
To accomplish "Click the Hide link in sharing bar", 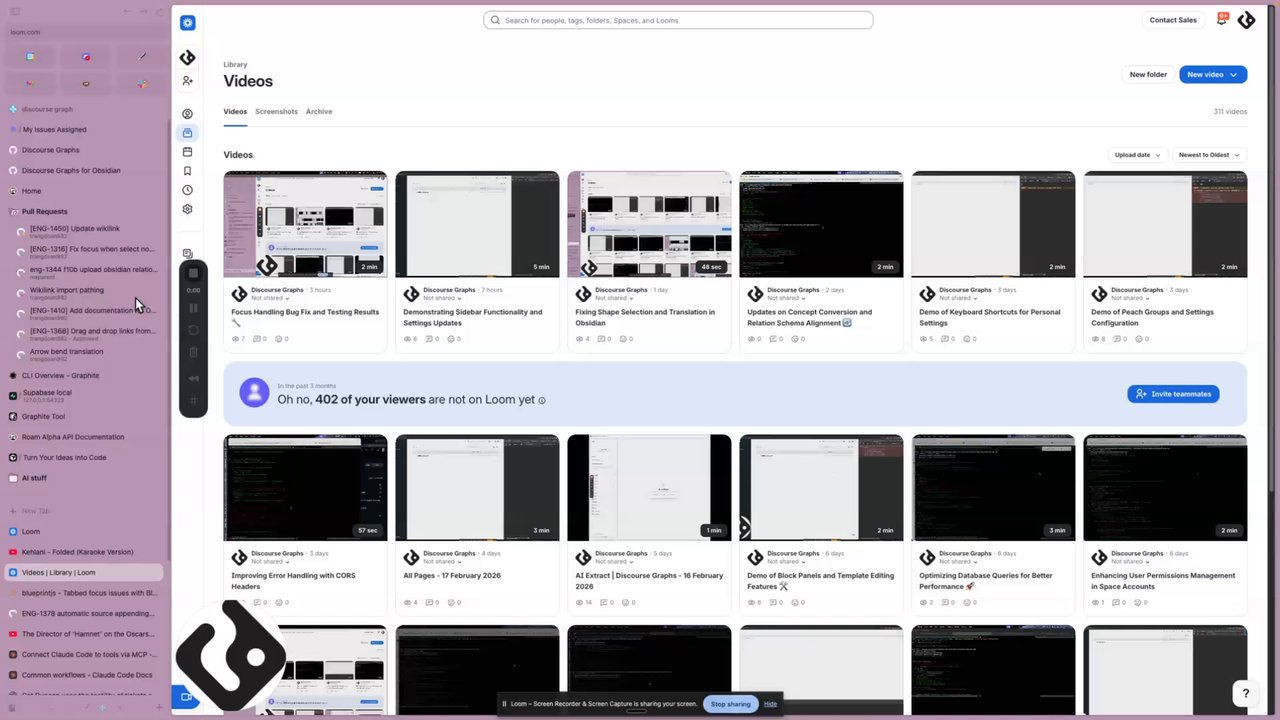I will 770,704.
